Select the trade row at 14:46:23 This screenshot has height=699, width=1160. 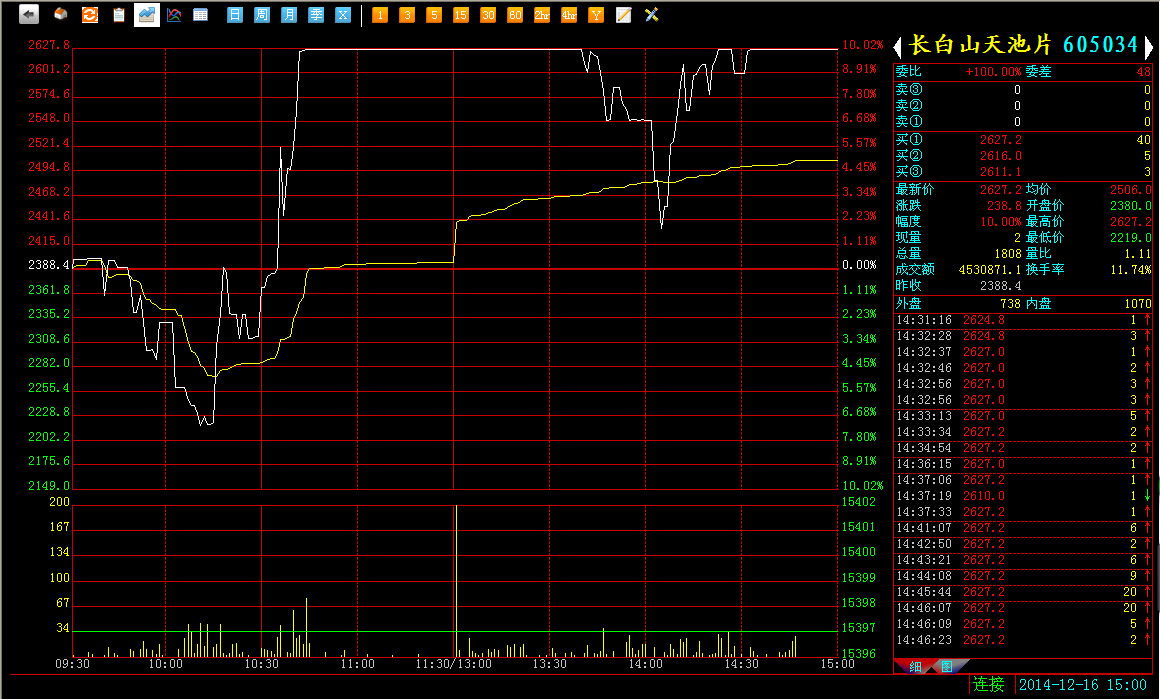click(x=1023, y=640)
